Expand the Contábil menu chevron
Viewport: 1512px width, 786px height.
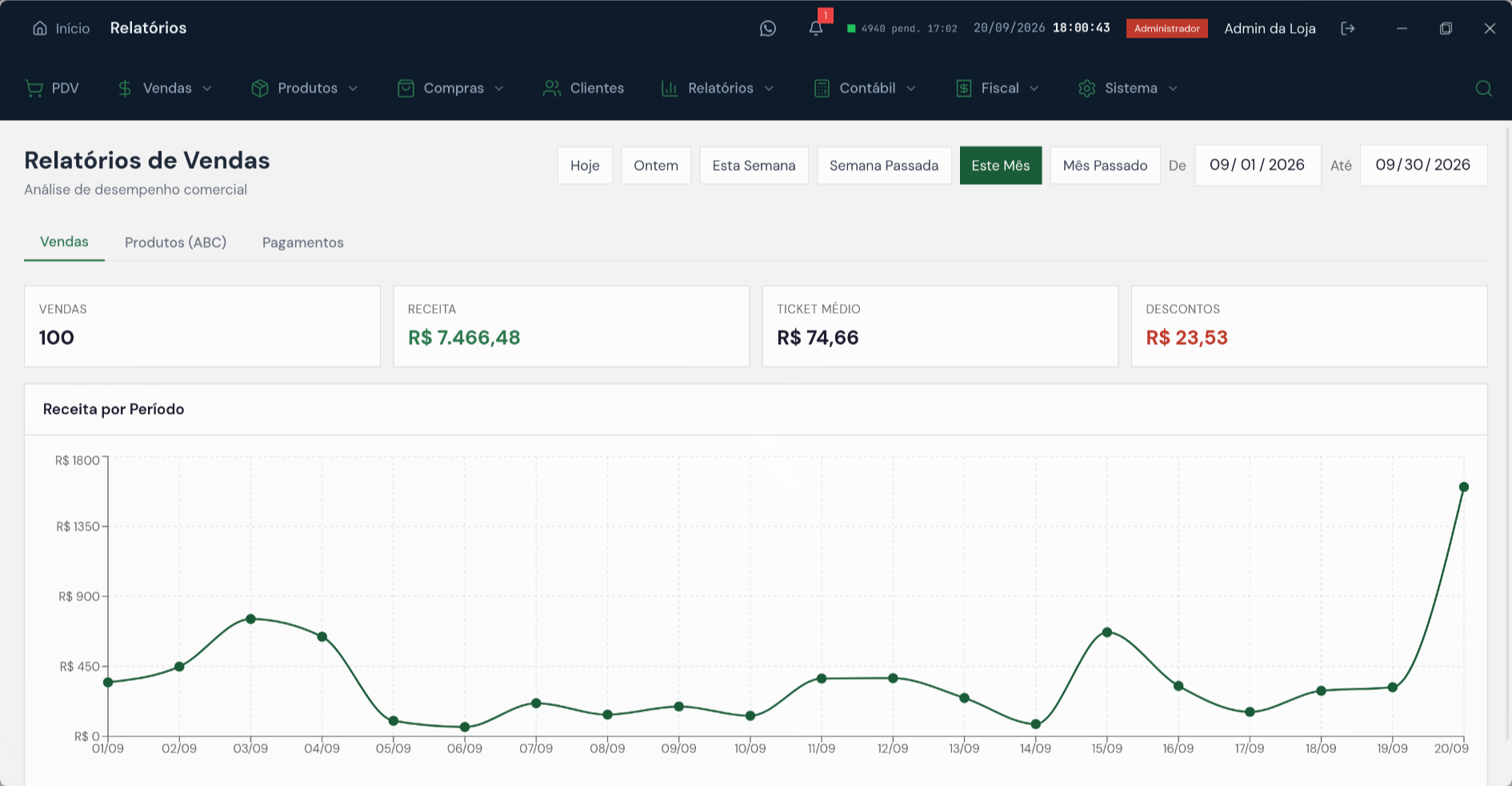tap(910, 88)
